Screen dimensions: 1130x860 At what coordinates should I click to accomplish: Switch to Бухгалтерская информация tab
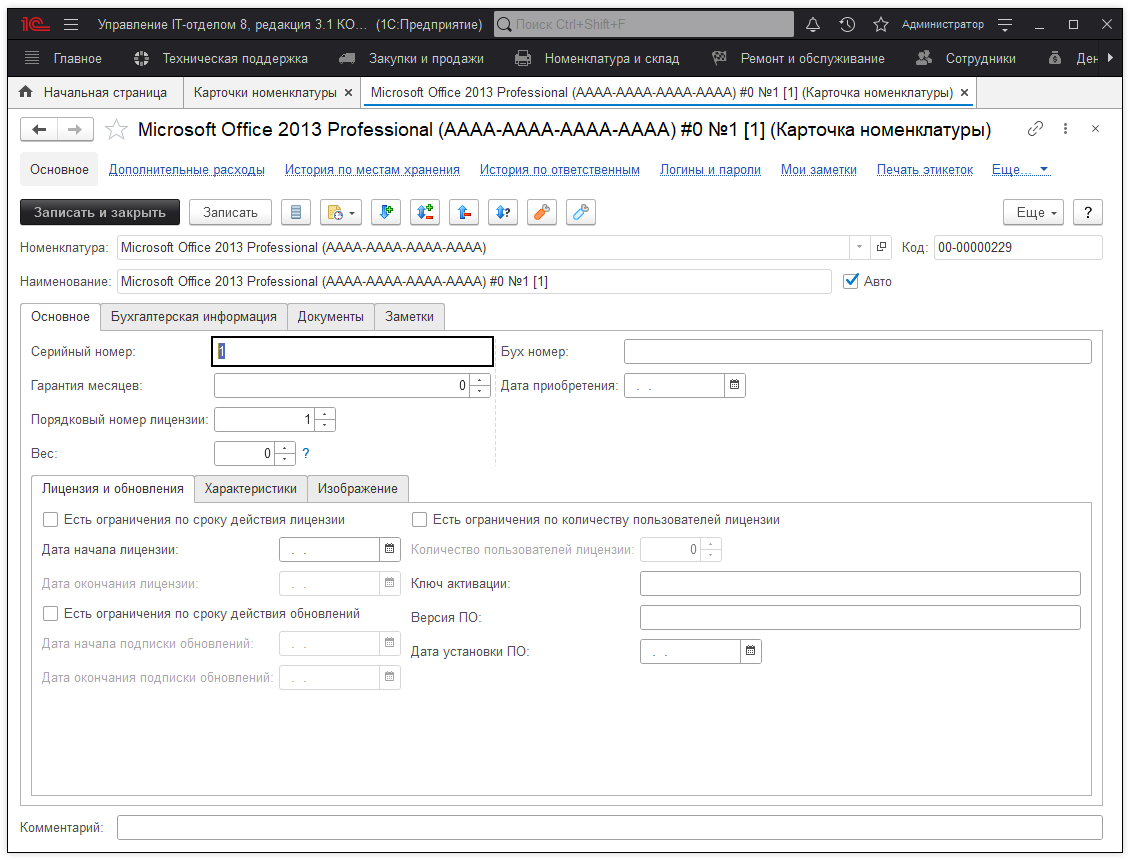click(194, 316)
